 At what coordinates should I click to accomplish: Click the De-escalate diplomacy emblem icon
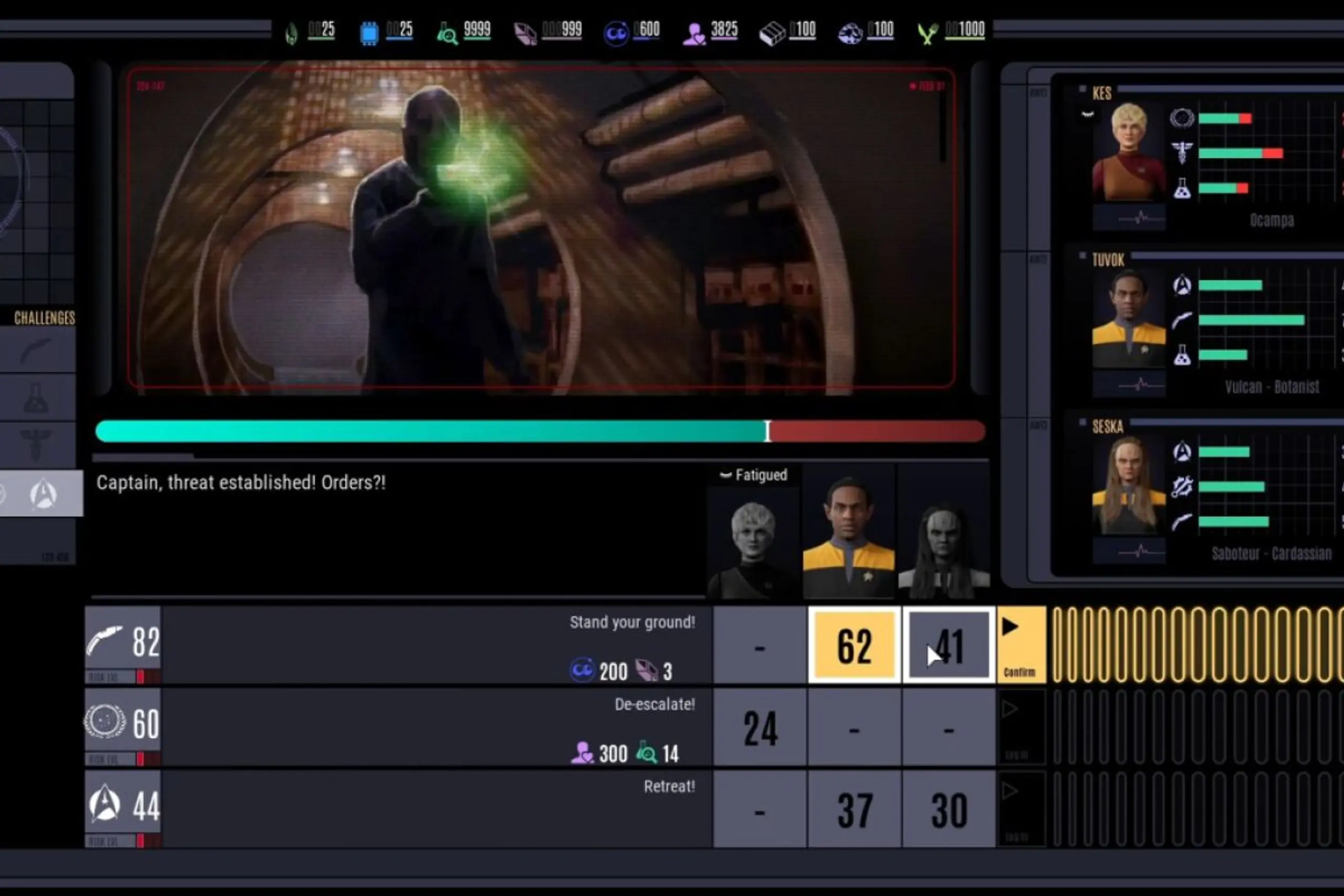(104, 722)
